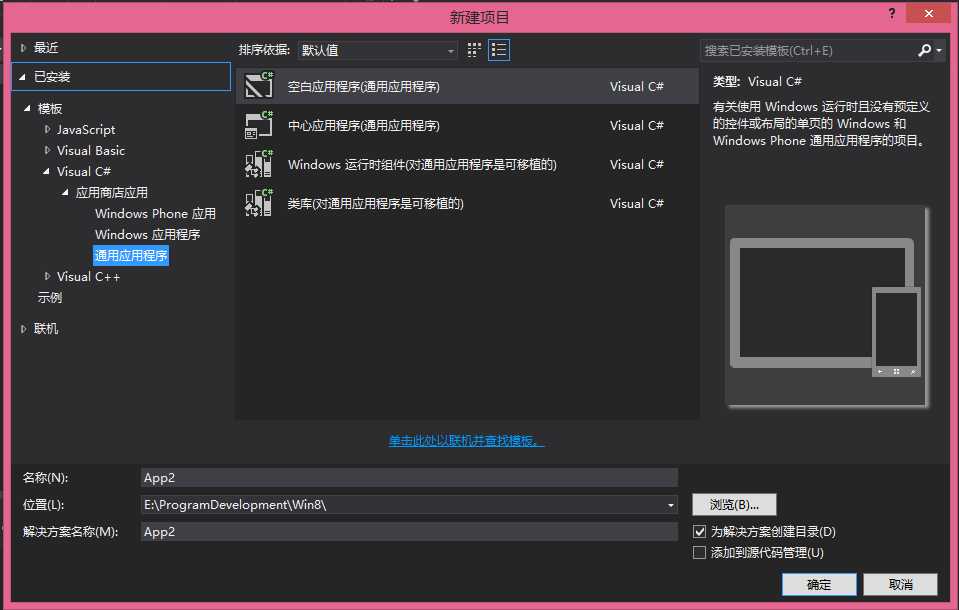Click the 浏览(B) button
Viewport: 959px width, 610px height.
[x=734, y=504]
